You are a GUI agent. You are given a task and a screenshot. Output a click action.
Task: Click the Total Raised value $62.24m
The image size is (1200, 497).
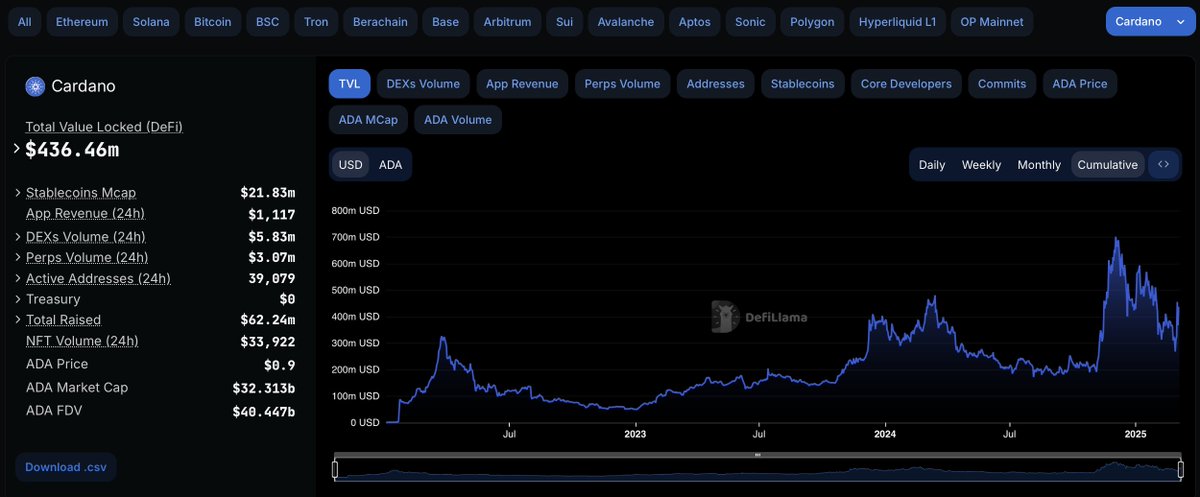pos(268,320)
